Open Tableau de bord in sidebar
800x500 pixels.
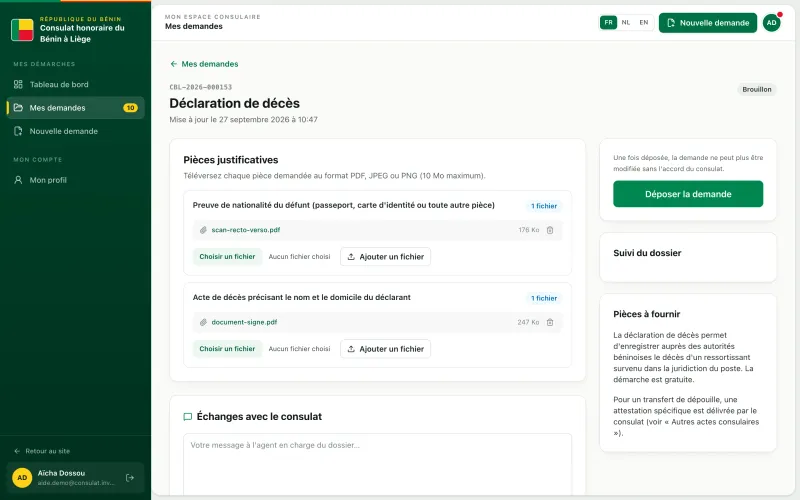[76, 84]
